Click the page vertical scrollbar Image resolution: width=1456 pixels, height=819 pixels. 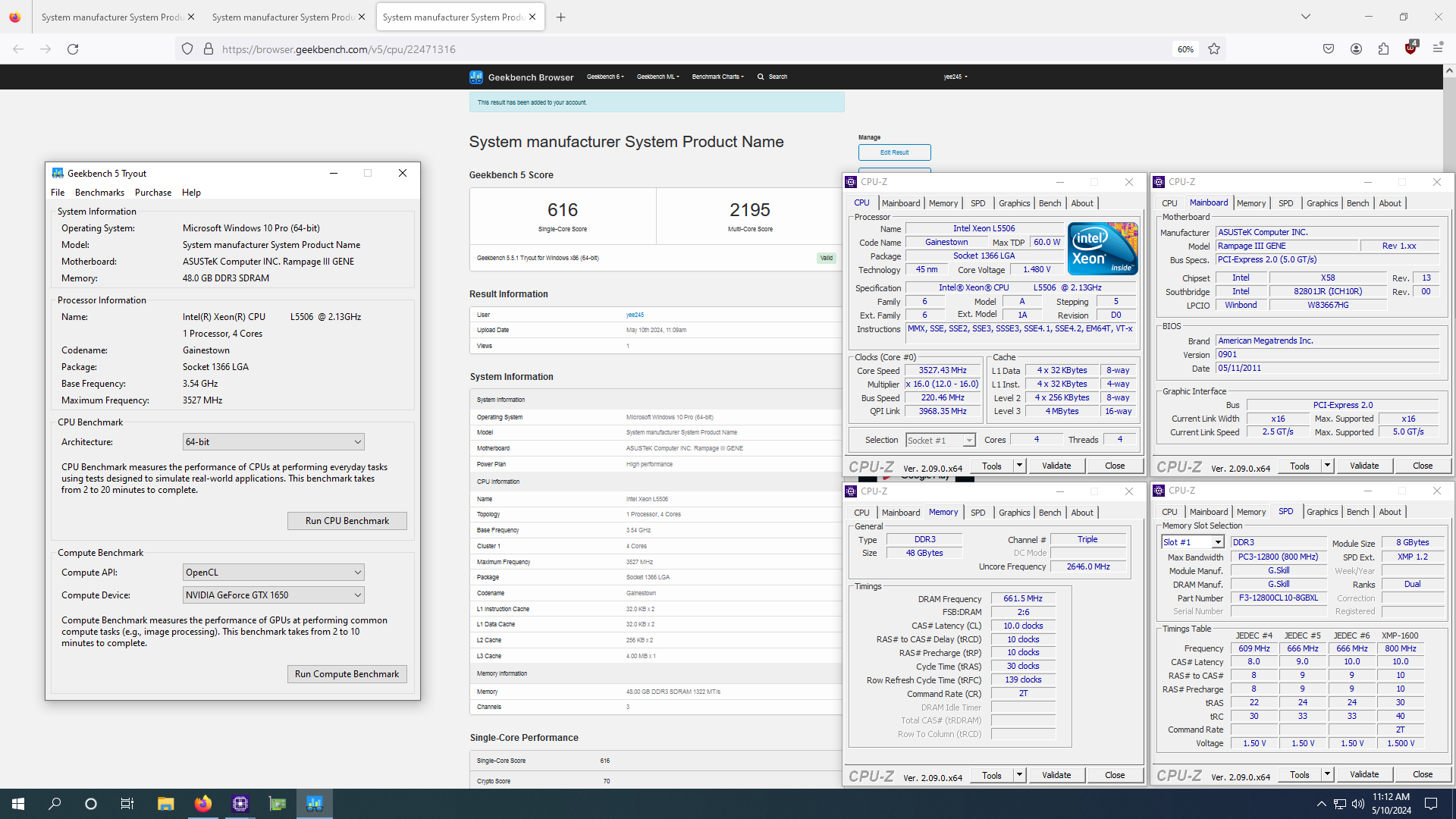point(1449,426)
